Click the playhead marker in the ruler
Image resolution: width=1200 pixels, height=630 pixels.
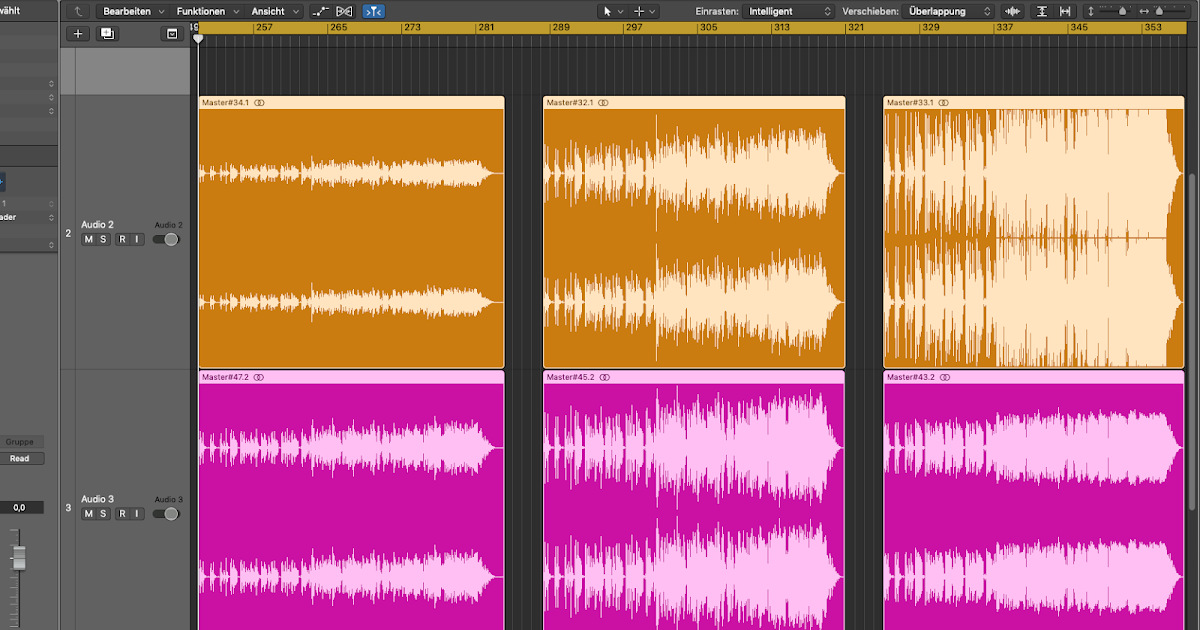click(198, 38)
